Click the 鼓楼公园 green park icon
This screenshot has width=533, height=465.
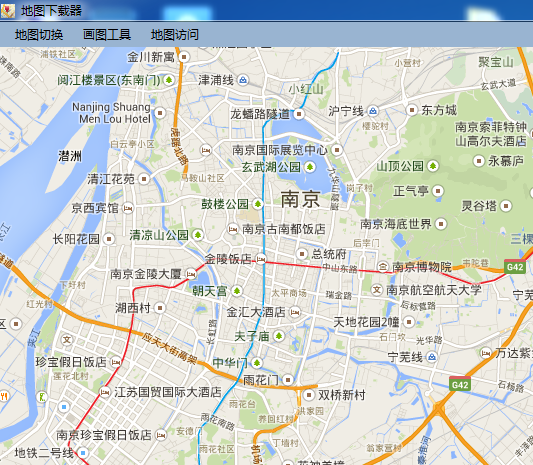click(x=258, y=204)
